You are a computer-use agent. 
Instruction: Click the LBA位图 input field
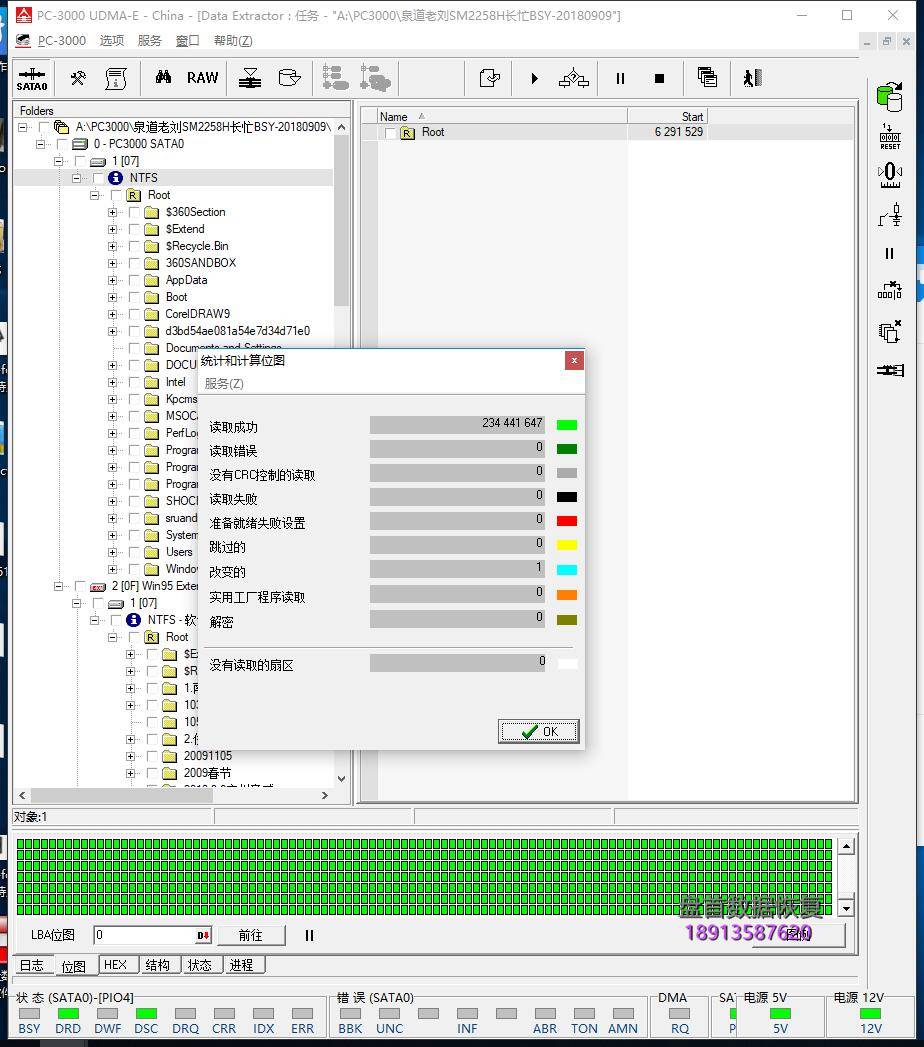[145, 935]
